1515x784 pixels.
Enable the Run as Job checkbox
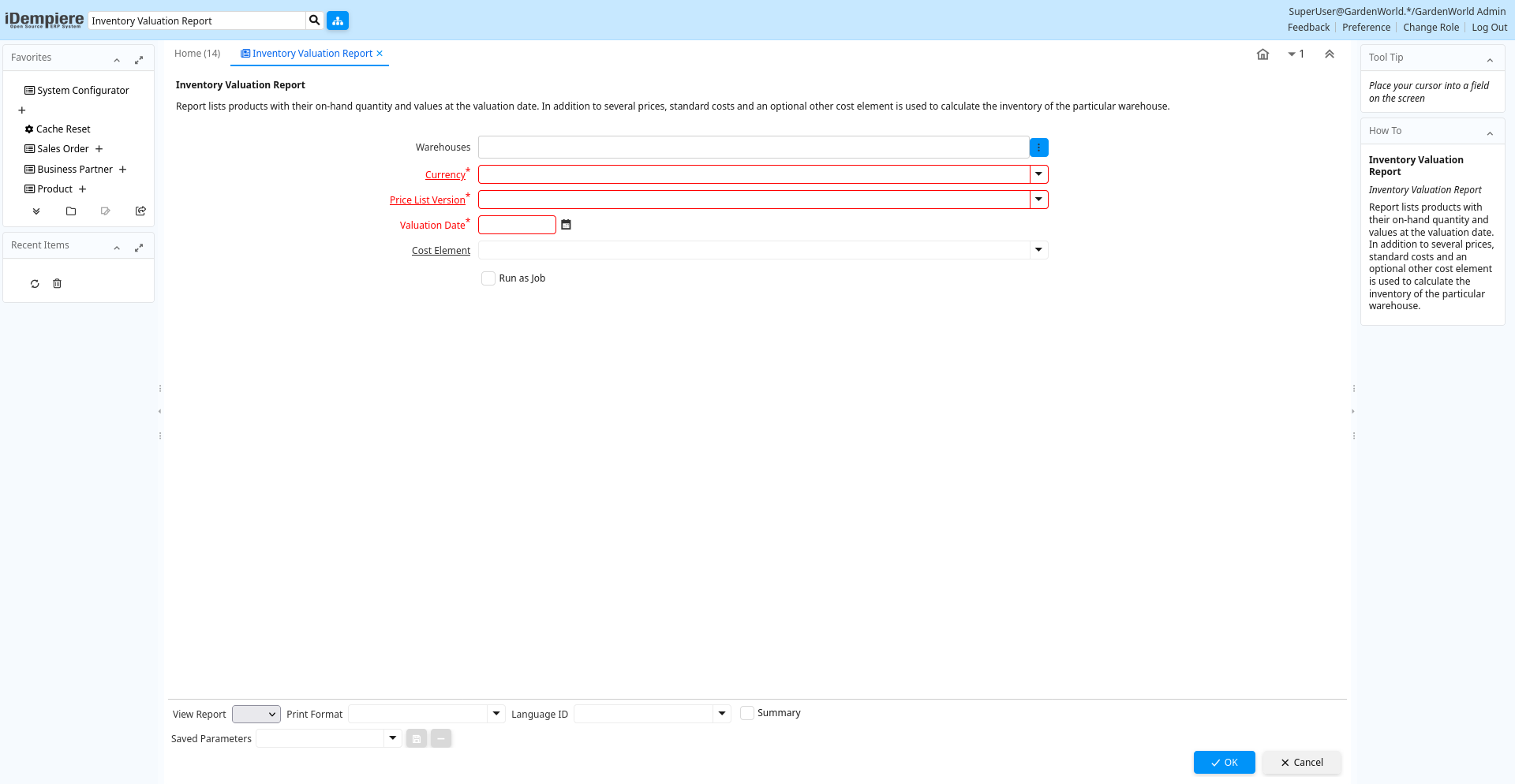(x=488, y=278)
